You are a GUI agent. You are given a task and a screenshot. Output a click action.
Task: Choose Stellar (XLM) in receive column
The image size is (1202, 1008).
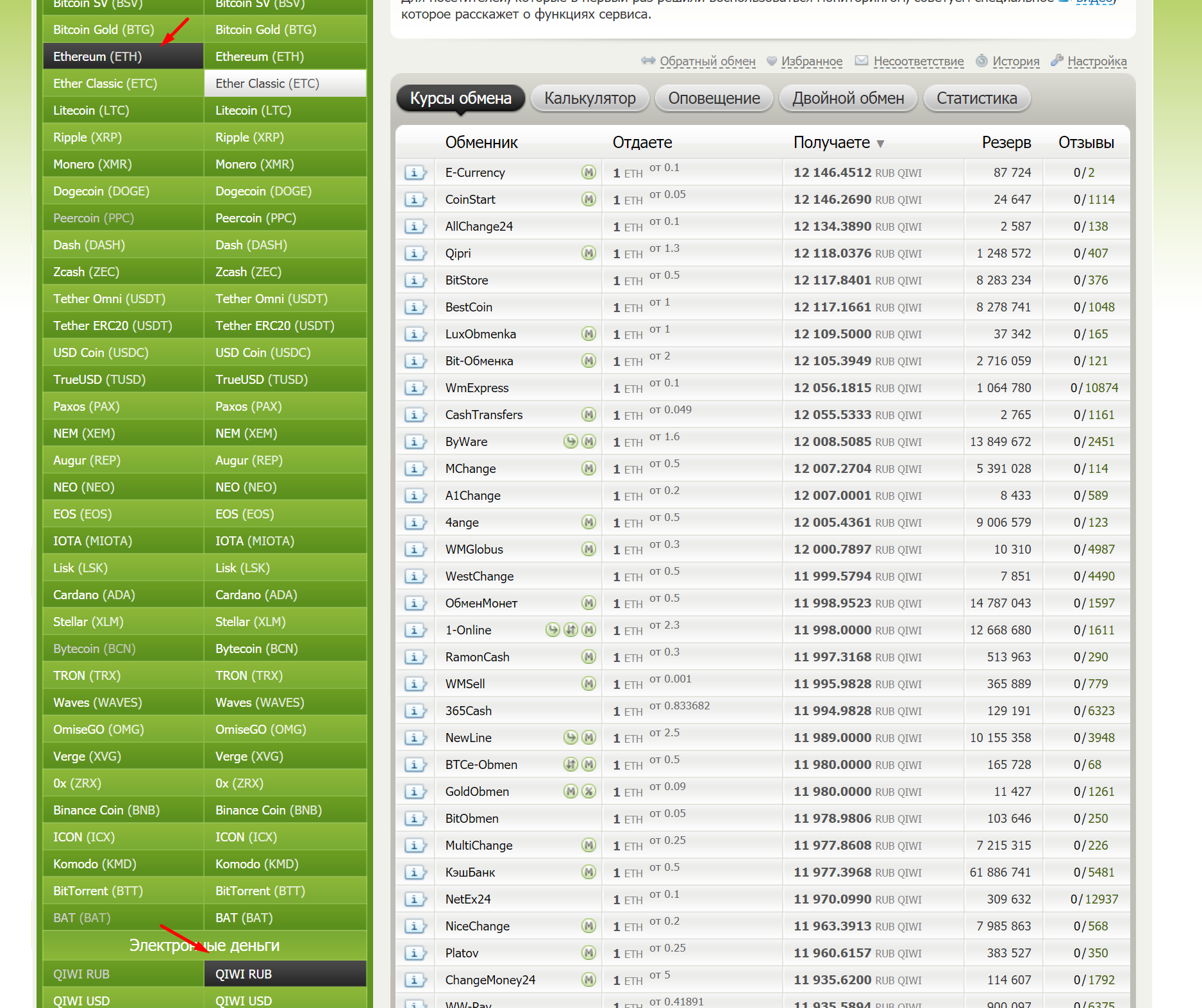(285, 622)
